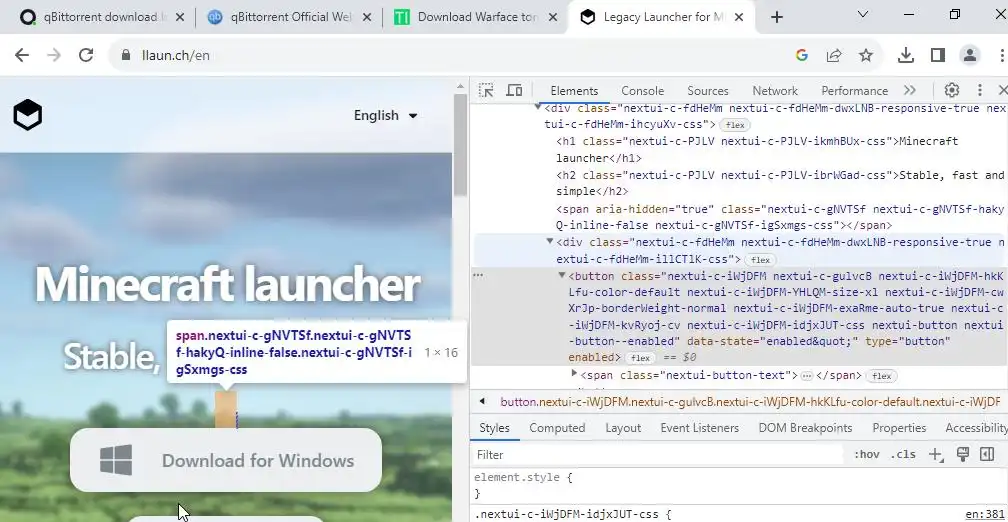Viewport: 1008px width, 522px height.
Task: Select the h1 Minecraft launcher node
Action: click(757, 149)
